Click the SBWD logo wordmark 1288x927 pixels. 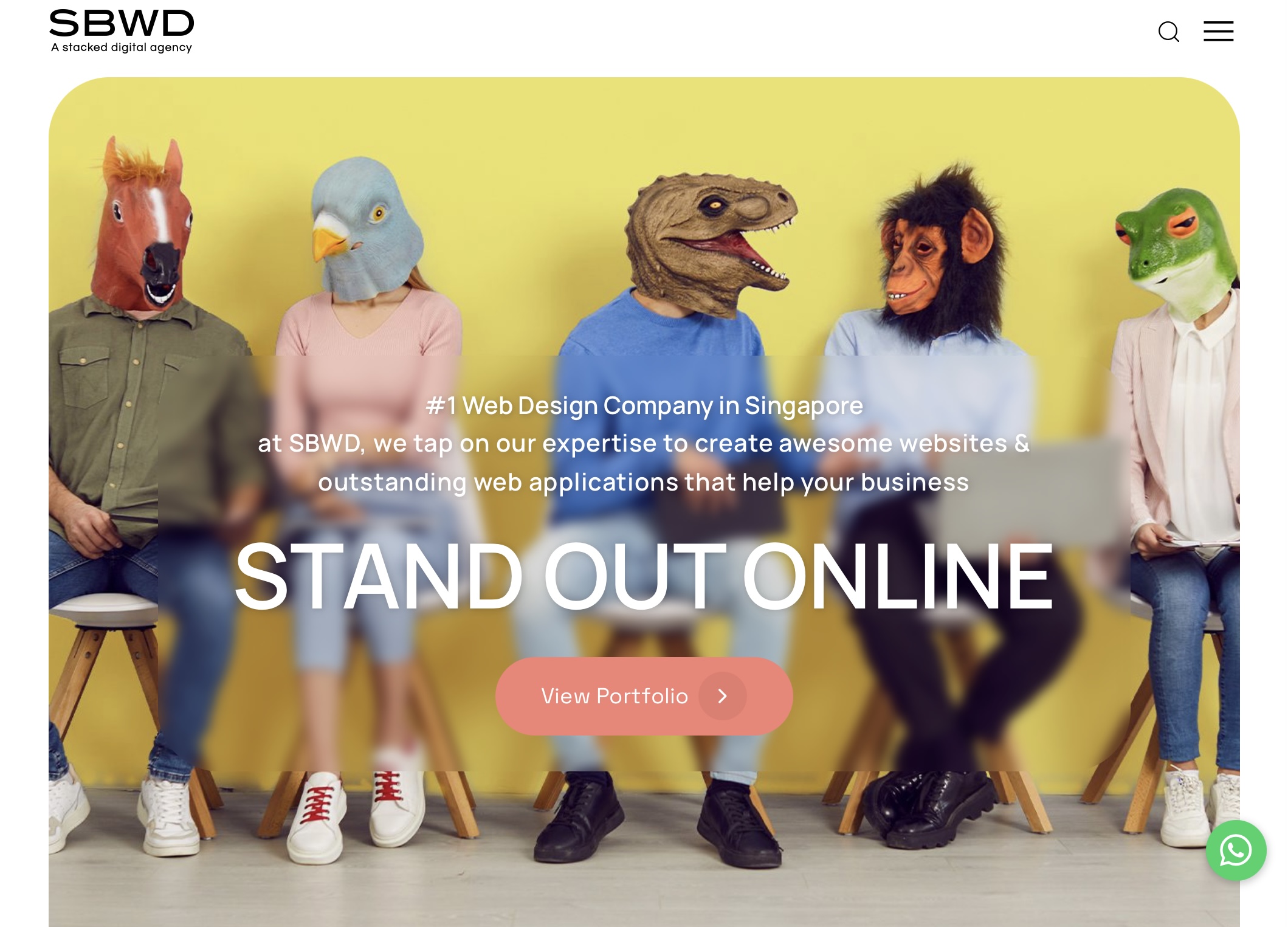point(122,23)
